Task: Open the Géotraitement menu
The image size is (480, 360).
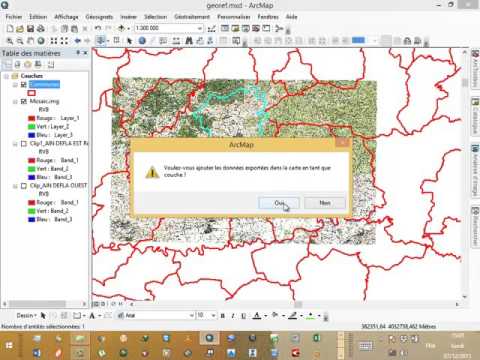Action: [192, 17]
